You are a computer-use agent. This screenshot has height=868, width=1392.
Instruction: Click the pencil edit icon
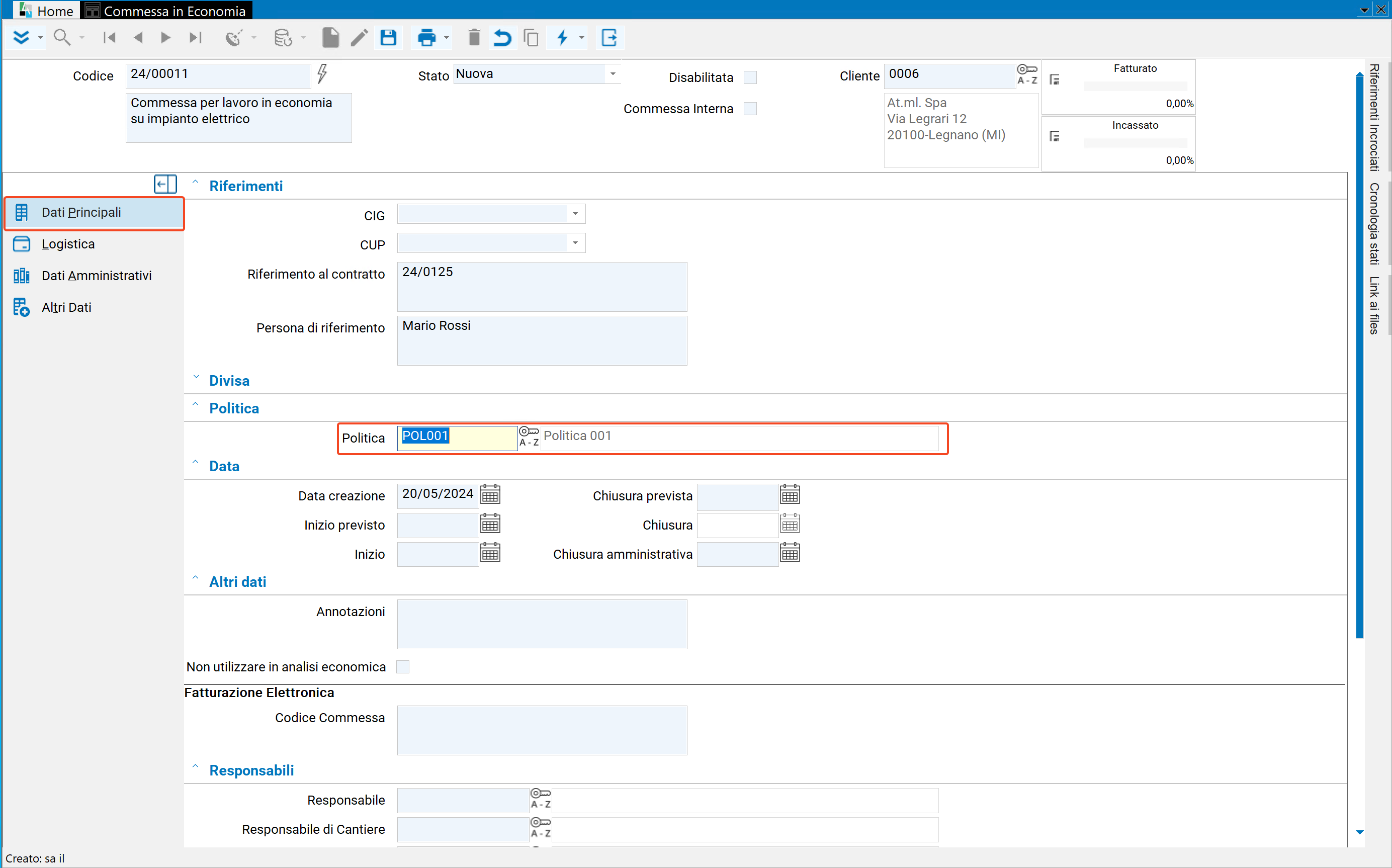pyautogui.click(x=360, y=38)
